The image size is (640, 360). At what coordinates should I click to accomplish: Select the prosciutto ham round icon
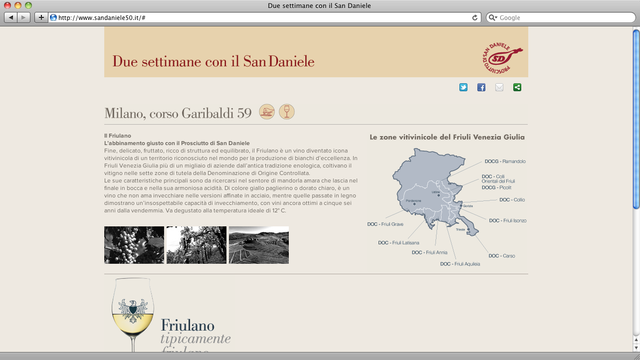(267, 112)
